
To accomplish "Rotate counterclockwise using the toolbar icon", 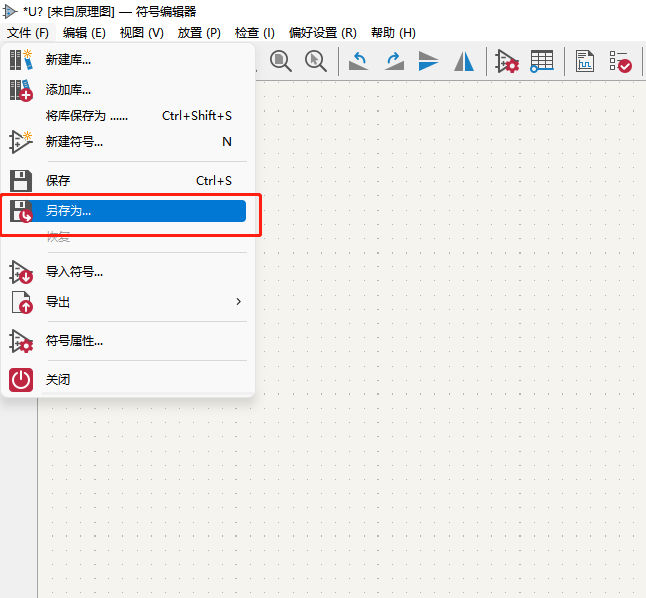I will point(358,61).
